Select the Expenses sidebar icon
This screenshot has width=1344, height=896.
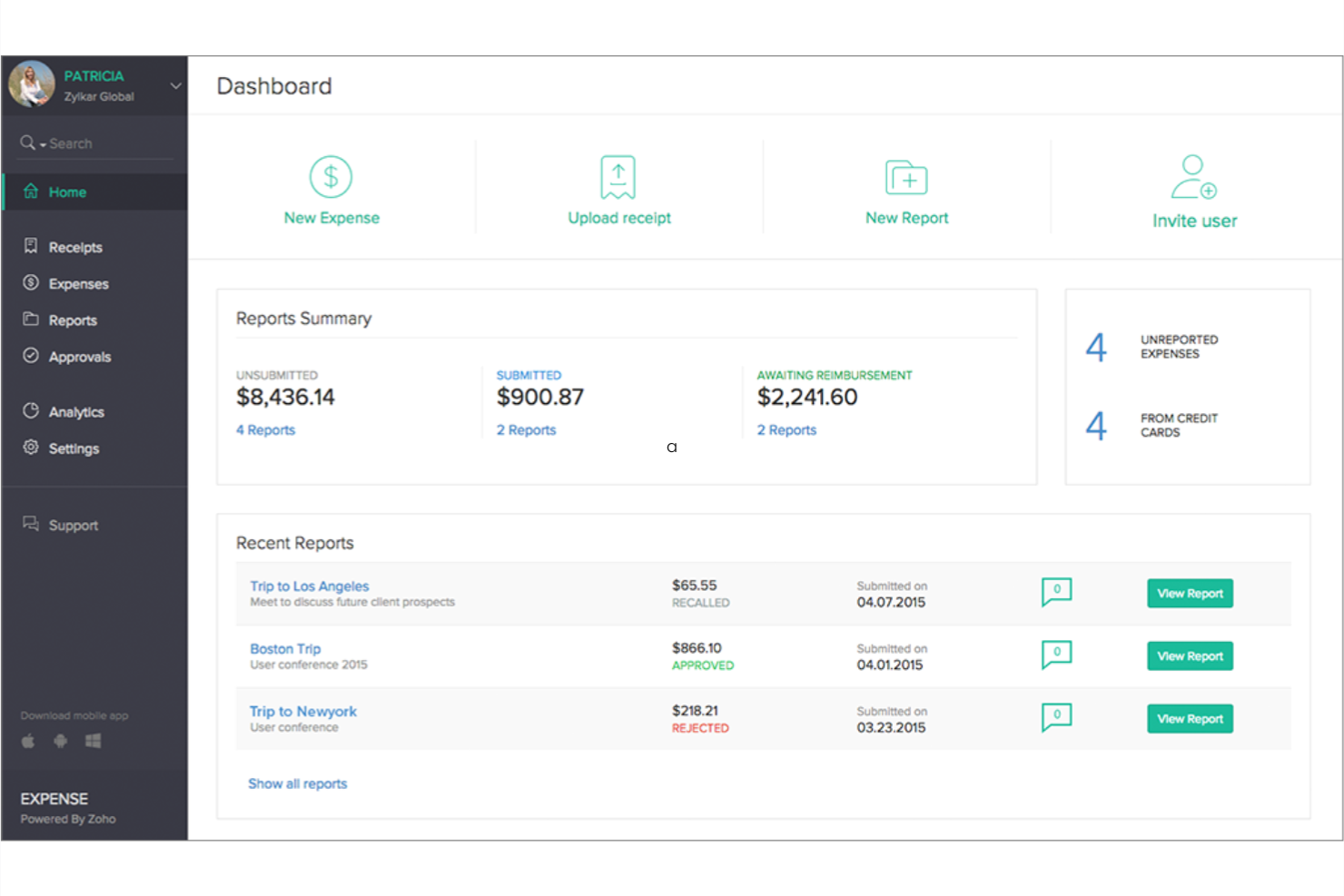tap(30, 282)
